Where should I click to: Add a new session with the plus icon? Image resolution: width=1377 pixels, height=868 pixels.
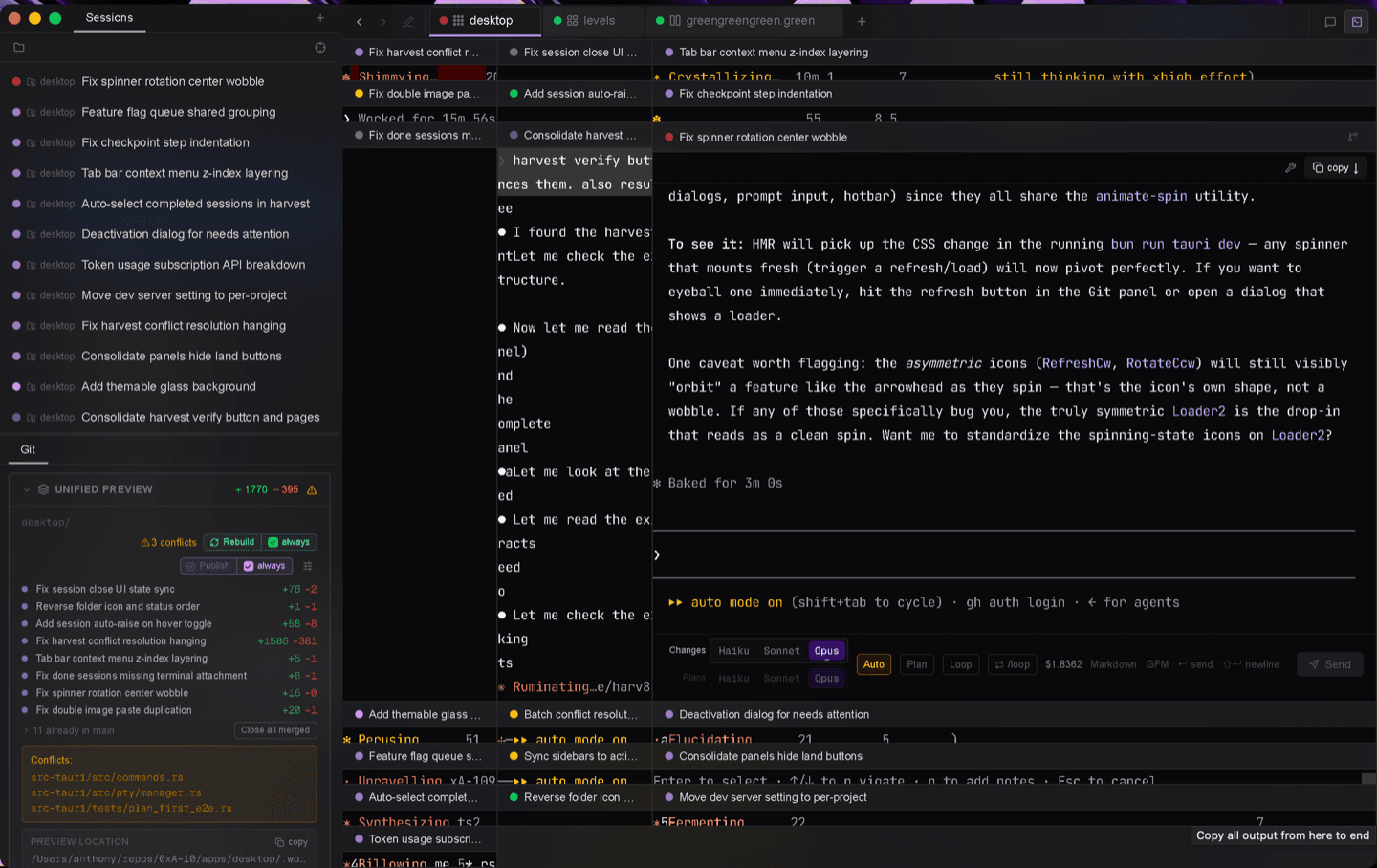click(320, 18)
